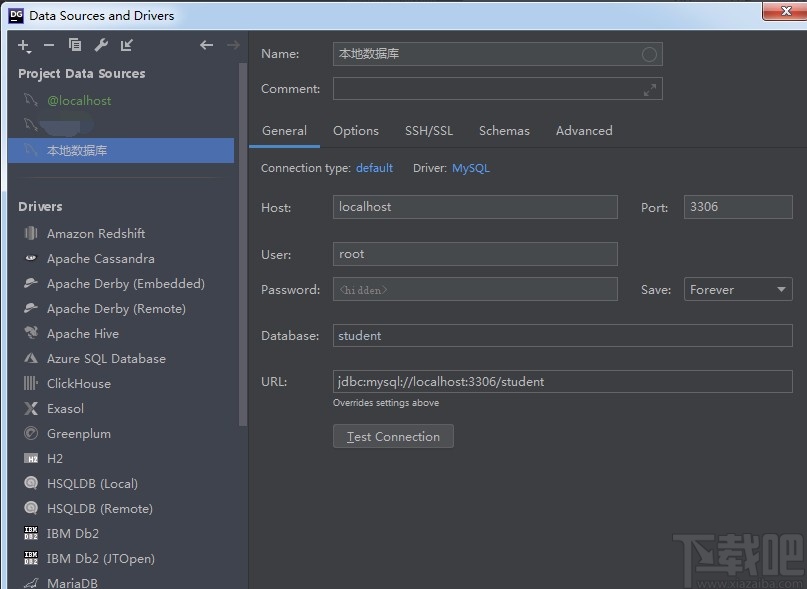This screenshot has width=807, height=589.
Task: Expand the Comment field with the arrows icon
Action: (649, 89)
